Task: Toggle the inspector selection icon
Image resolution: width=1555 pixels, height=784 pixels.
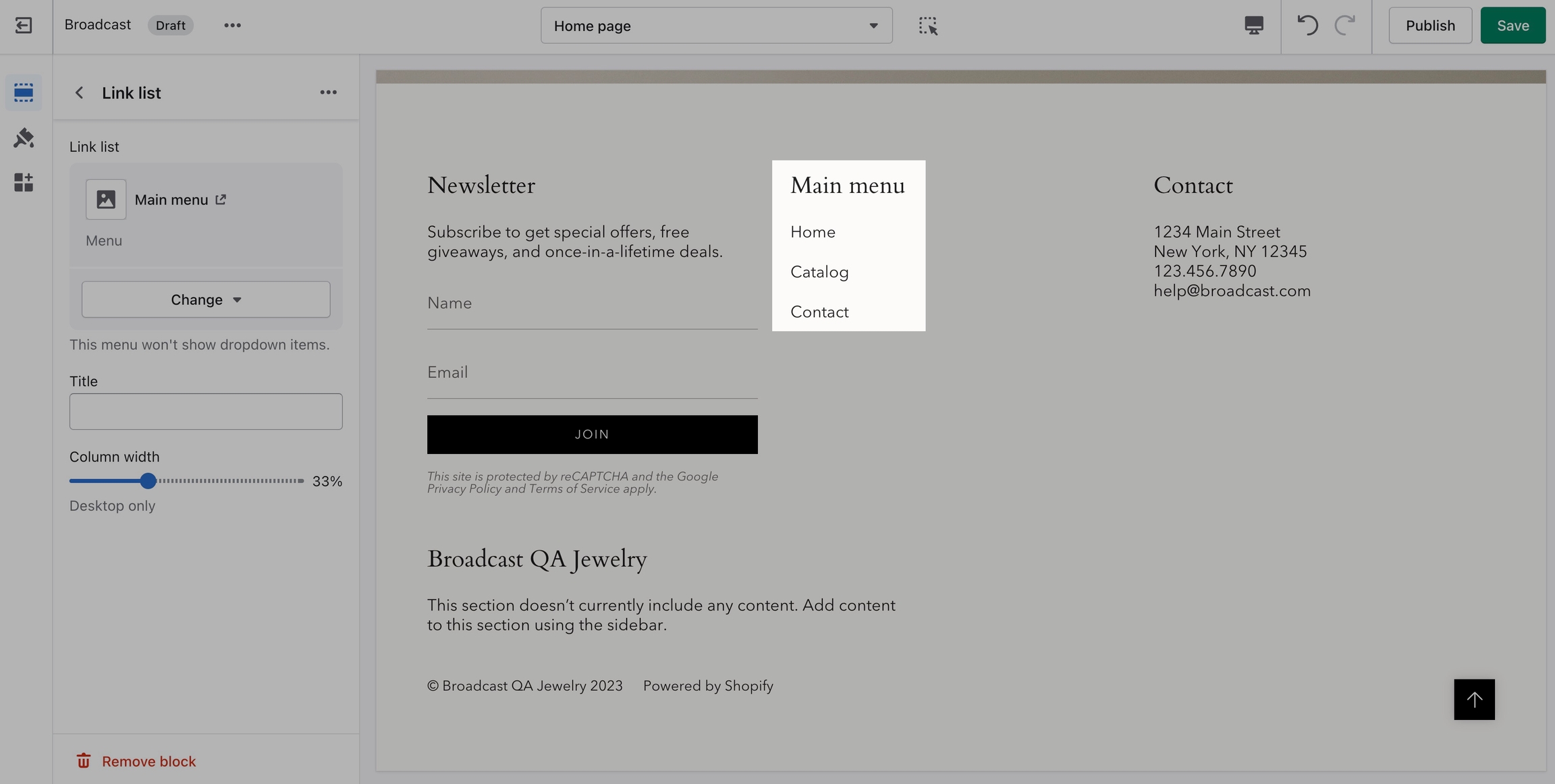Action: [x=927, y=26]
